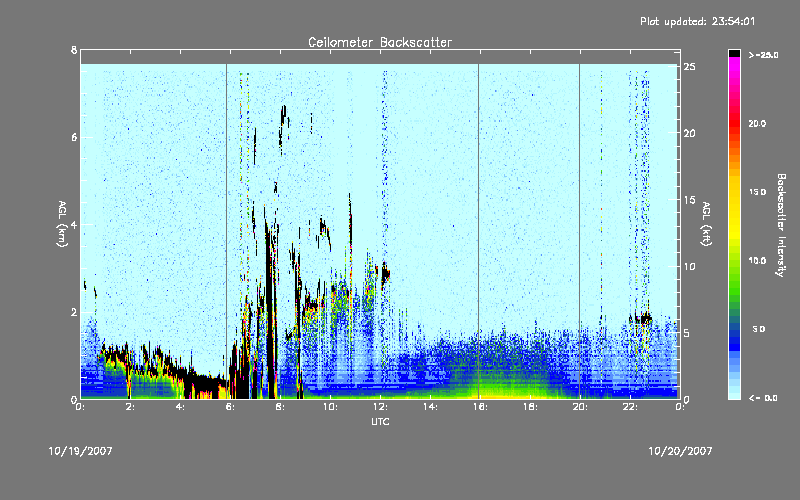Click the vertical gray line at 20 UTC
The width and height of the screenshot is (800, 500).
pos(580,230)
